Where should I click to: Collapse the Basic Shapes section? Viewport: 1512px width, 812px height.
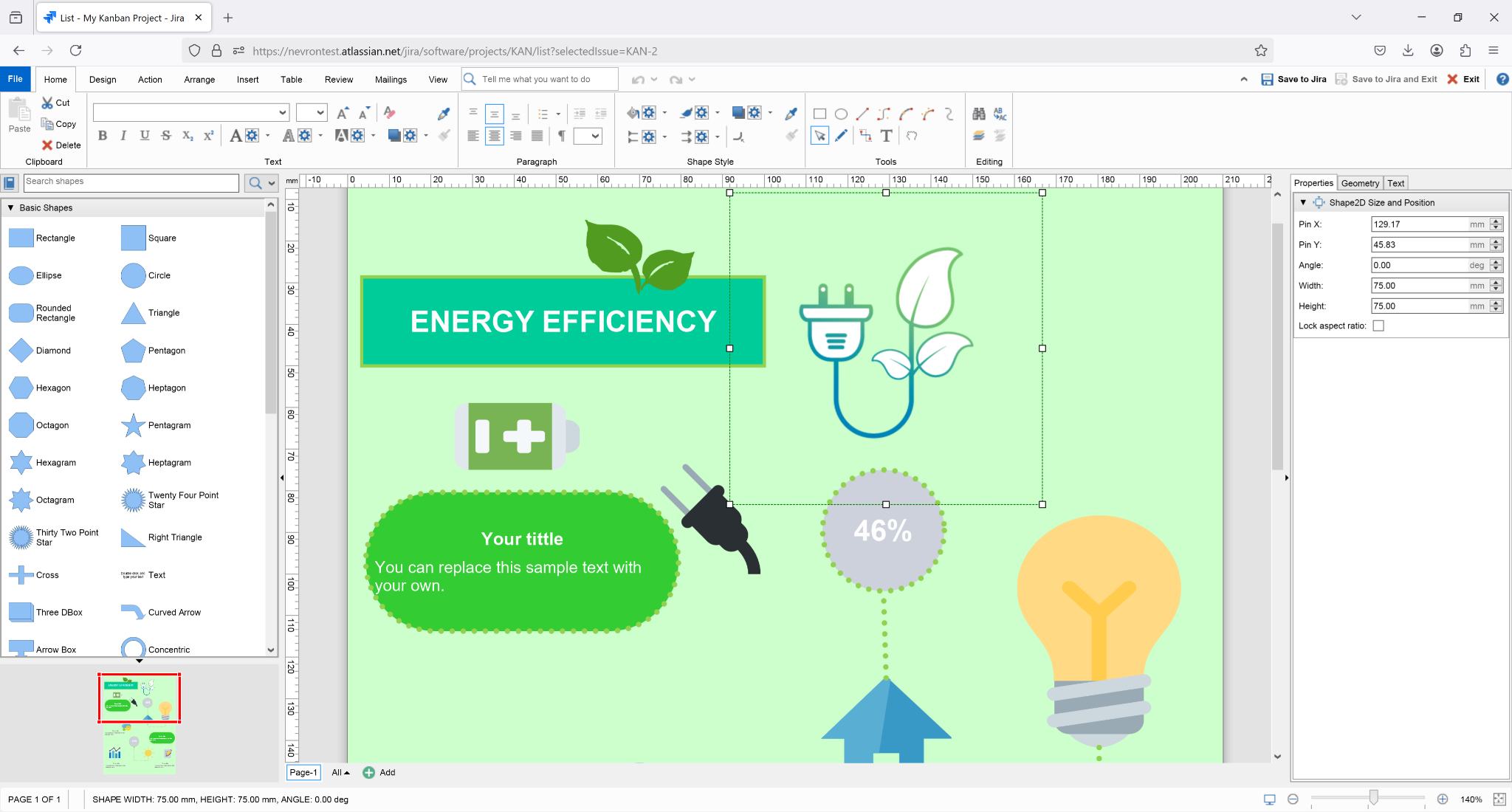[x=11, y=207]
